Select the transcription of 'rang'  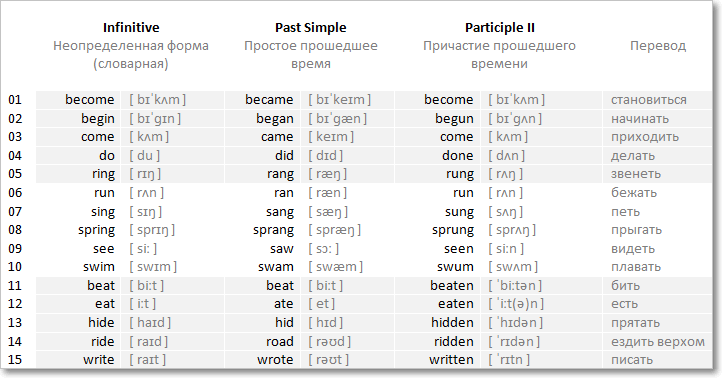click(x=328, y=174)
